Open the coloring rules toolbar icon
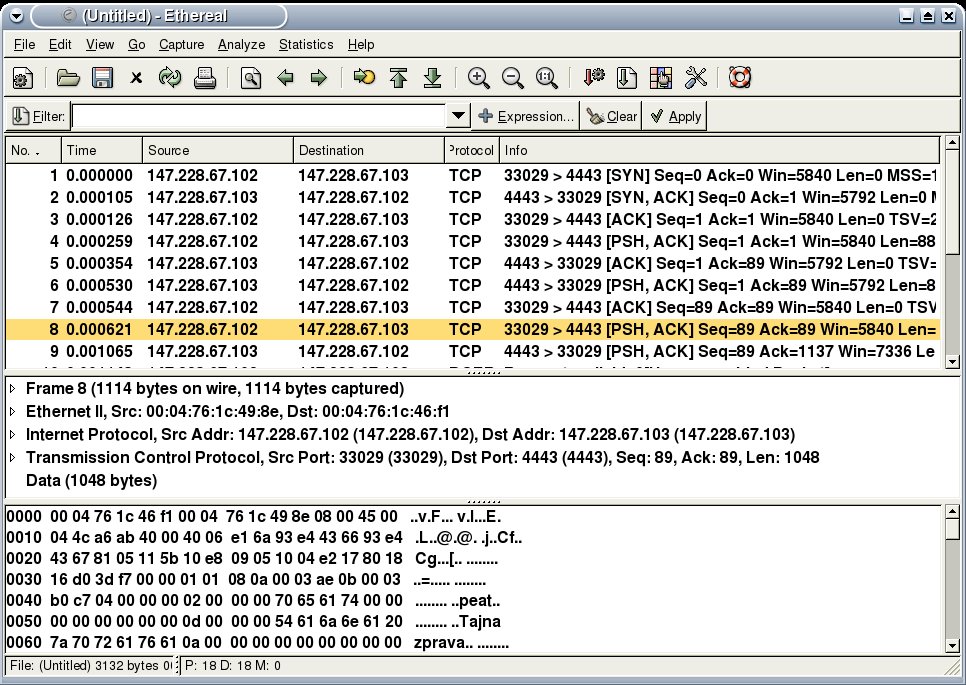The width and height of the screenshot is (966, 685). 661,78
